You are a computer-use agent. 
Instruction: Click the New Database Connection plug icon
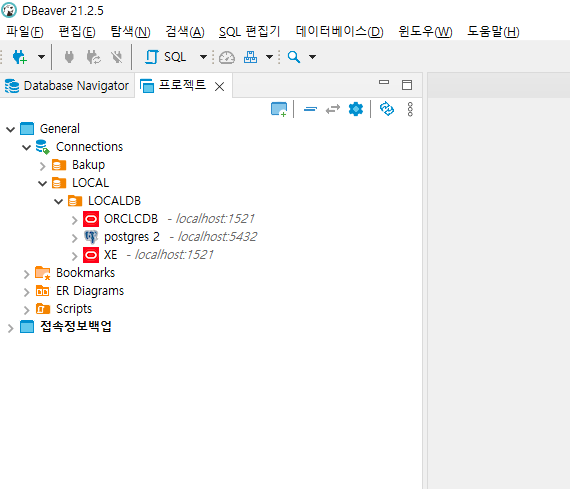pyautogui.click(x=20, y=57)
